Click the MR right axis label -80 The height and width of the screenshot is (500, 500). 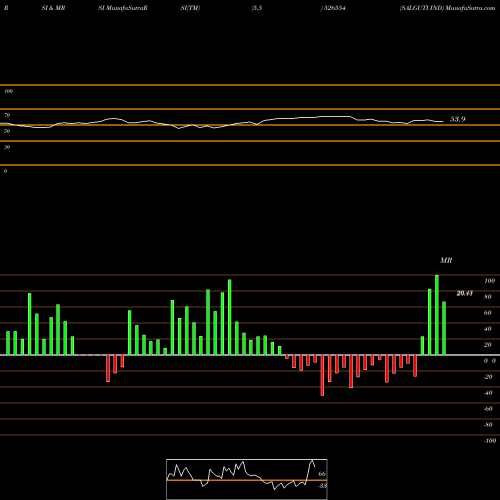(x=488, y=425)
